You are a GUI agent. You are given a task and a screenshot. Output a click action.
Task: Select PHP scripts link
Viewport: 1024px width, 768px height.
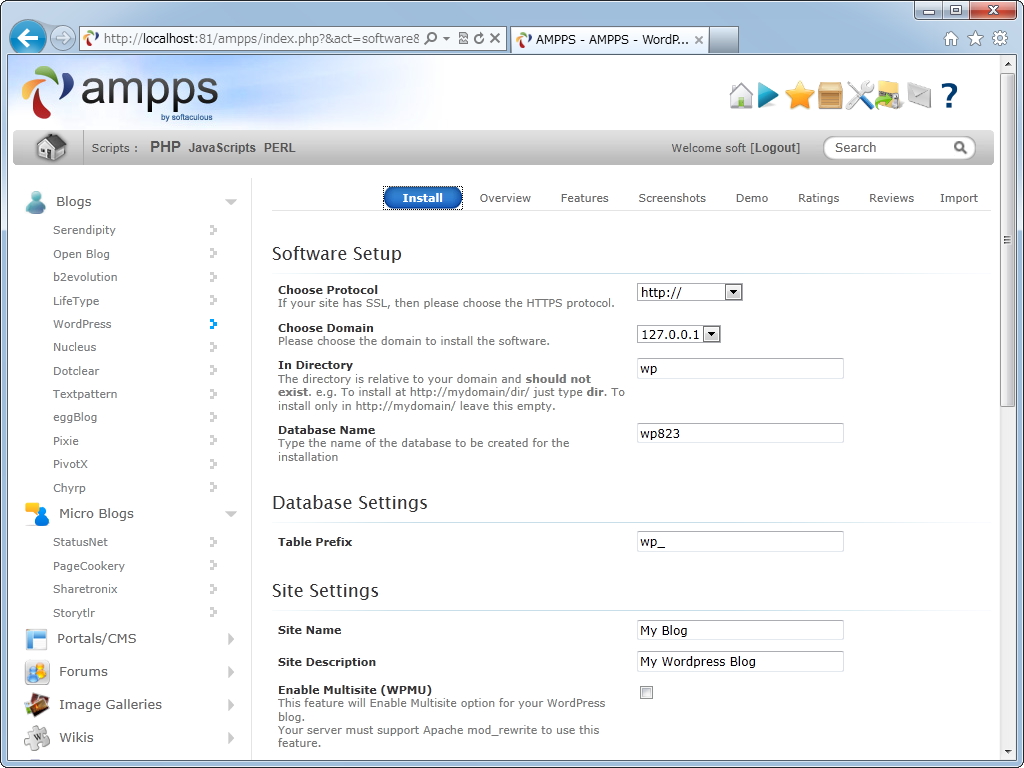click(x=165, y=147)
